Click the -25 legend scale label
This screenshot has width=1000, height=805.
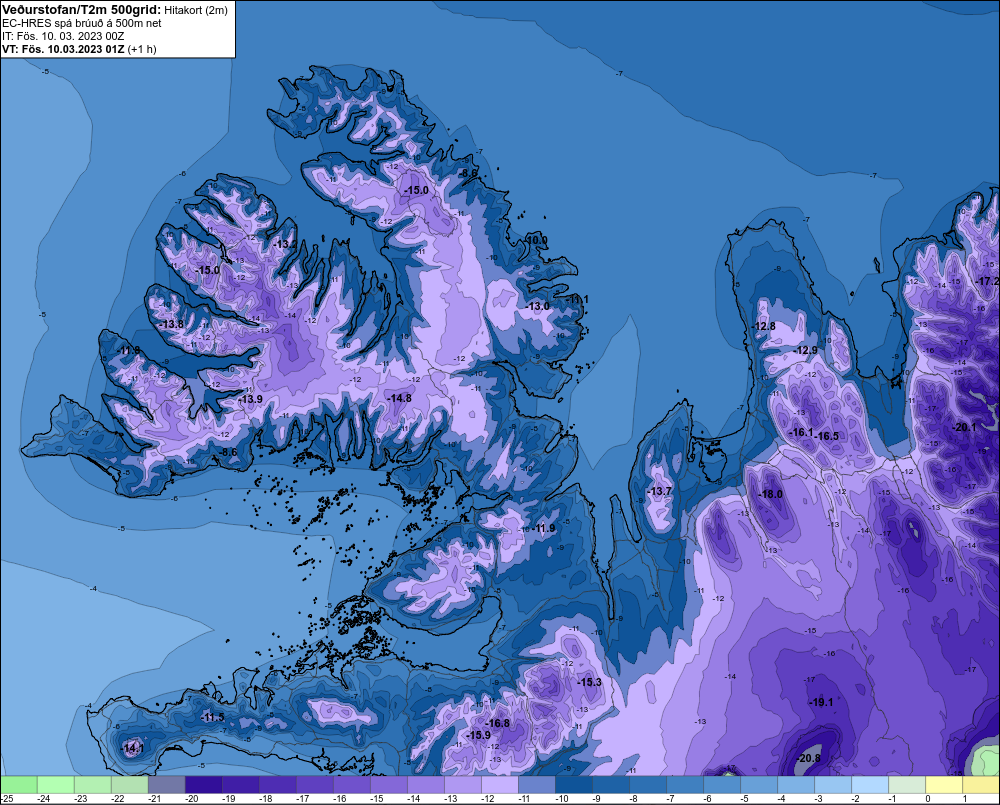[6, 799]
